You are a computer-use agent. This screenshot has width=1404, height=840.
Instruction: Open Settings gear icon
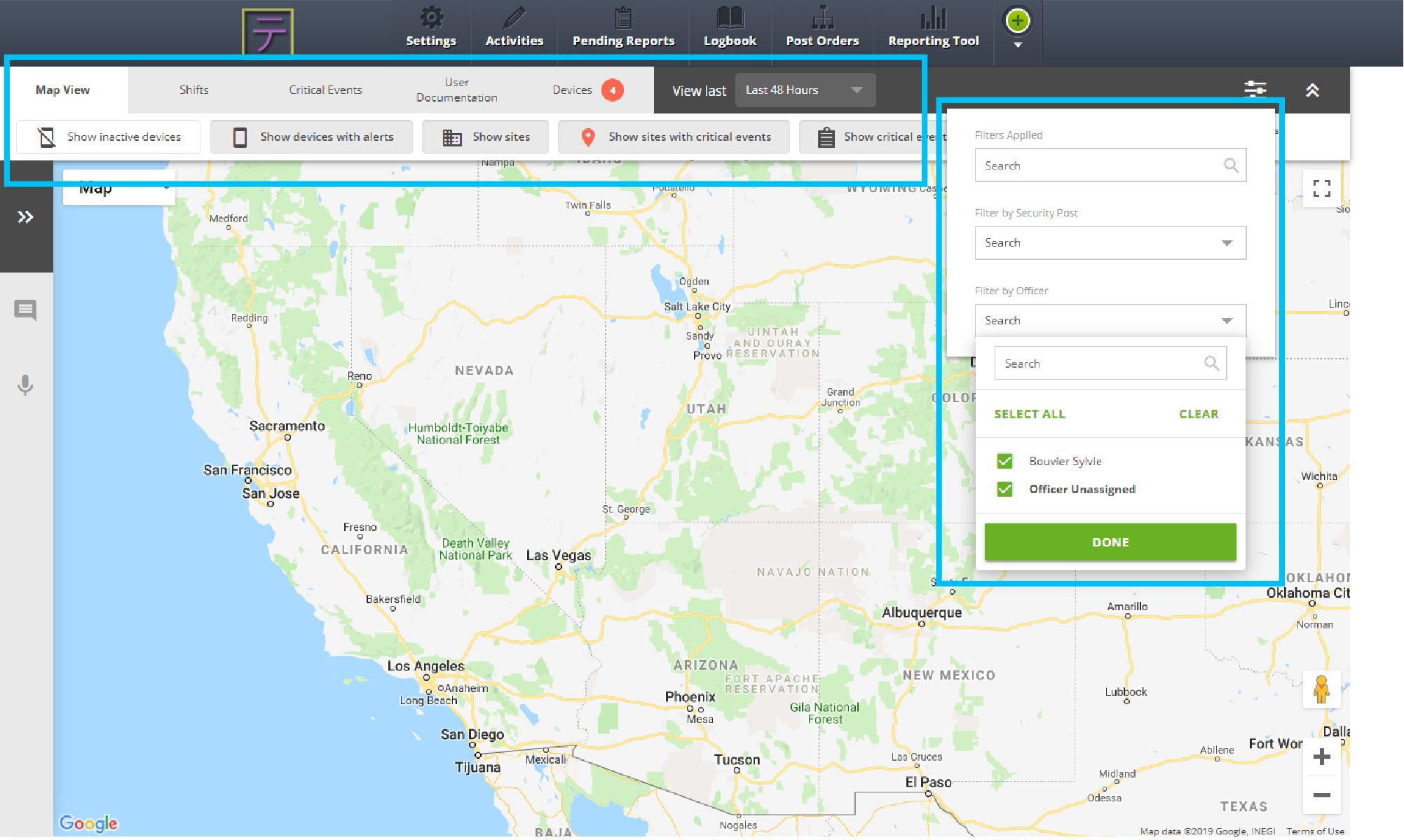pos(431,17)
